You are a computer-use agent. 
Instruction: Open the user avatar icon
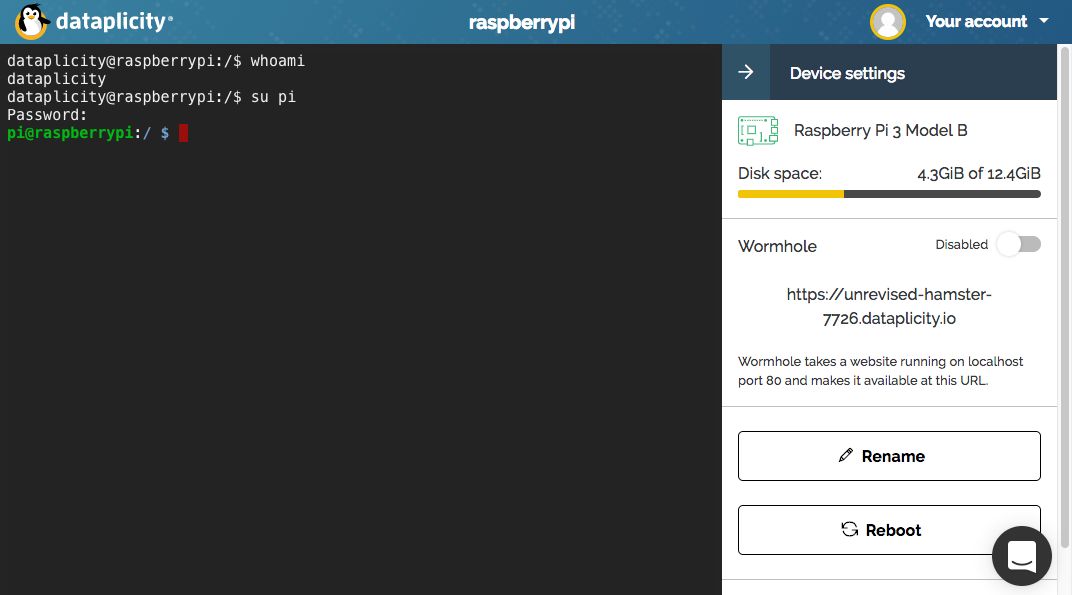point(887,22)
